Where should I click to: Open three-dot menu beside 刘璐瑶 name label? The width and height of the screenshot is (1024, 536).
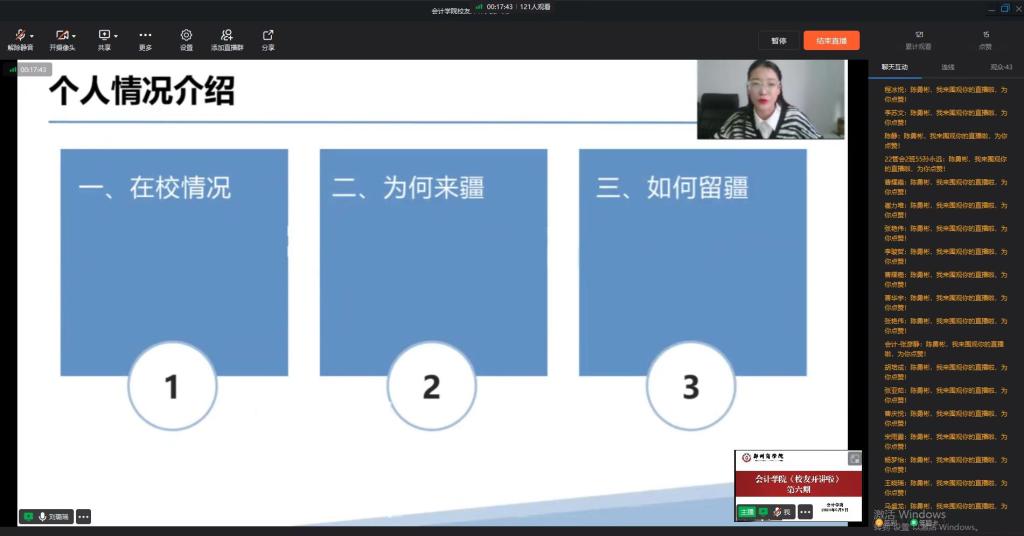tap(83, 517)
